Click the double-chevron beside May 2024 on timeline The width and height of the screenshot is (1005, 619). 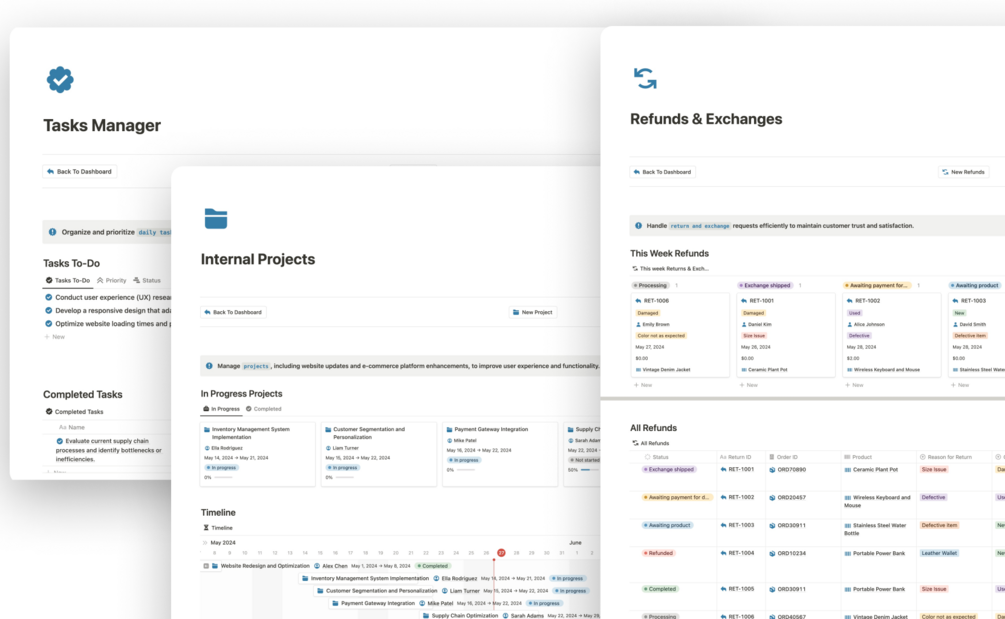click(205, 542)
